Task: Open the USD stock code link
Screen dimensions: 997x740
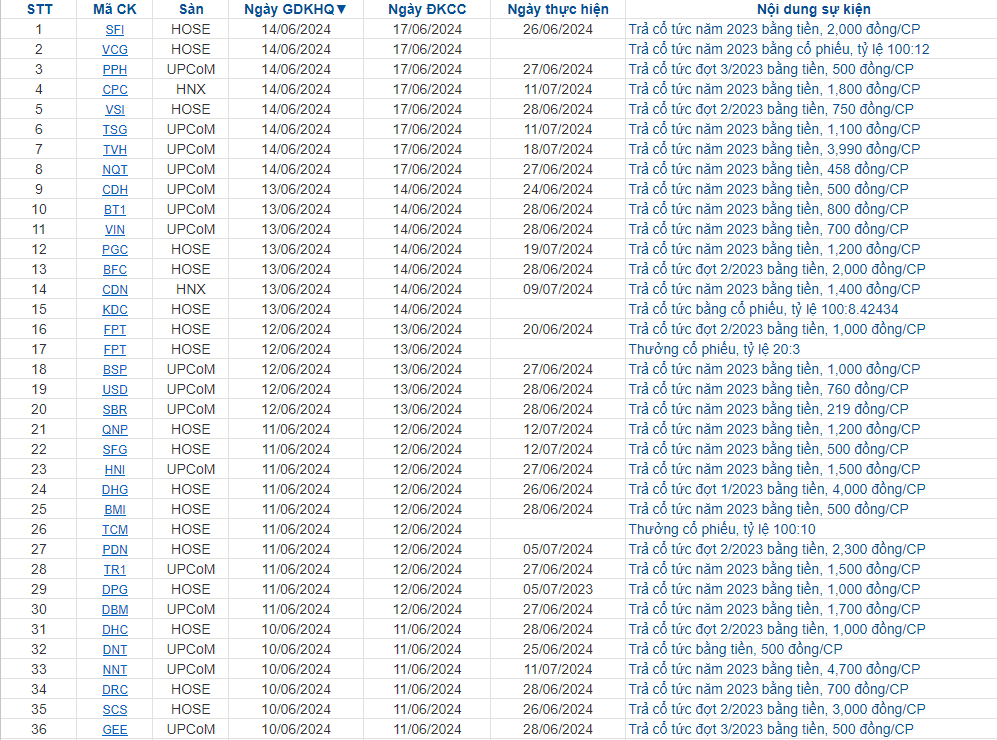Action: 114,390
